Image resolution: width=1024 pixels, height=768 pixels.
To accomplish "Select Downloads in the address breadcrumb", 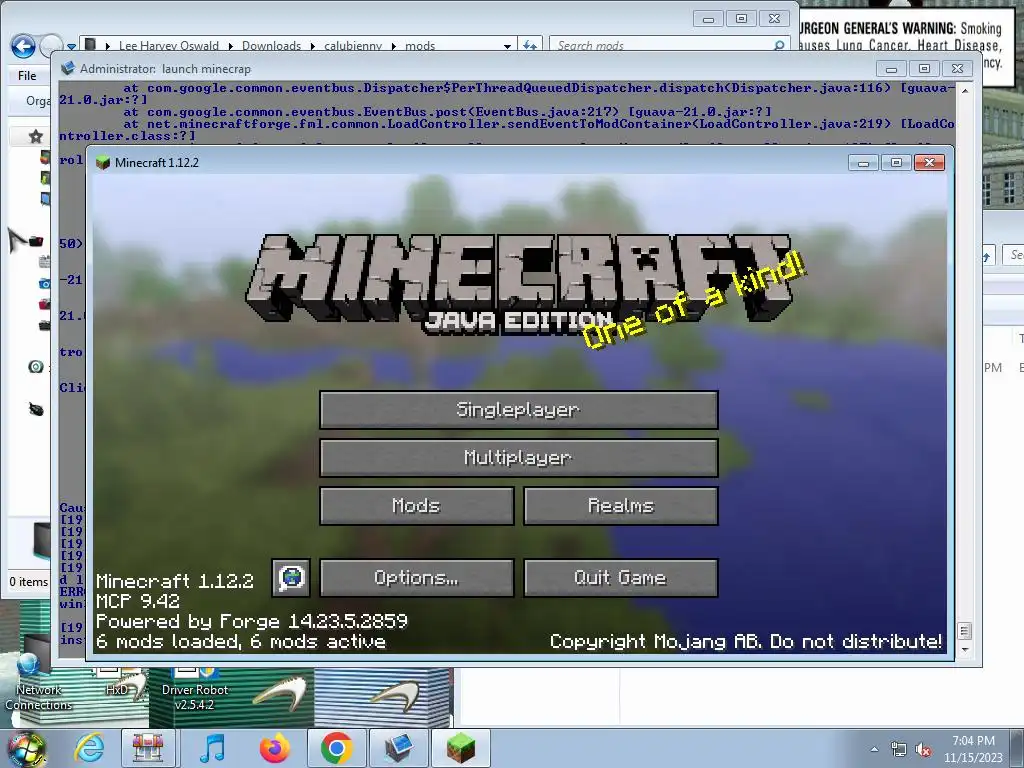I will coord(271,46).
